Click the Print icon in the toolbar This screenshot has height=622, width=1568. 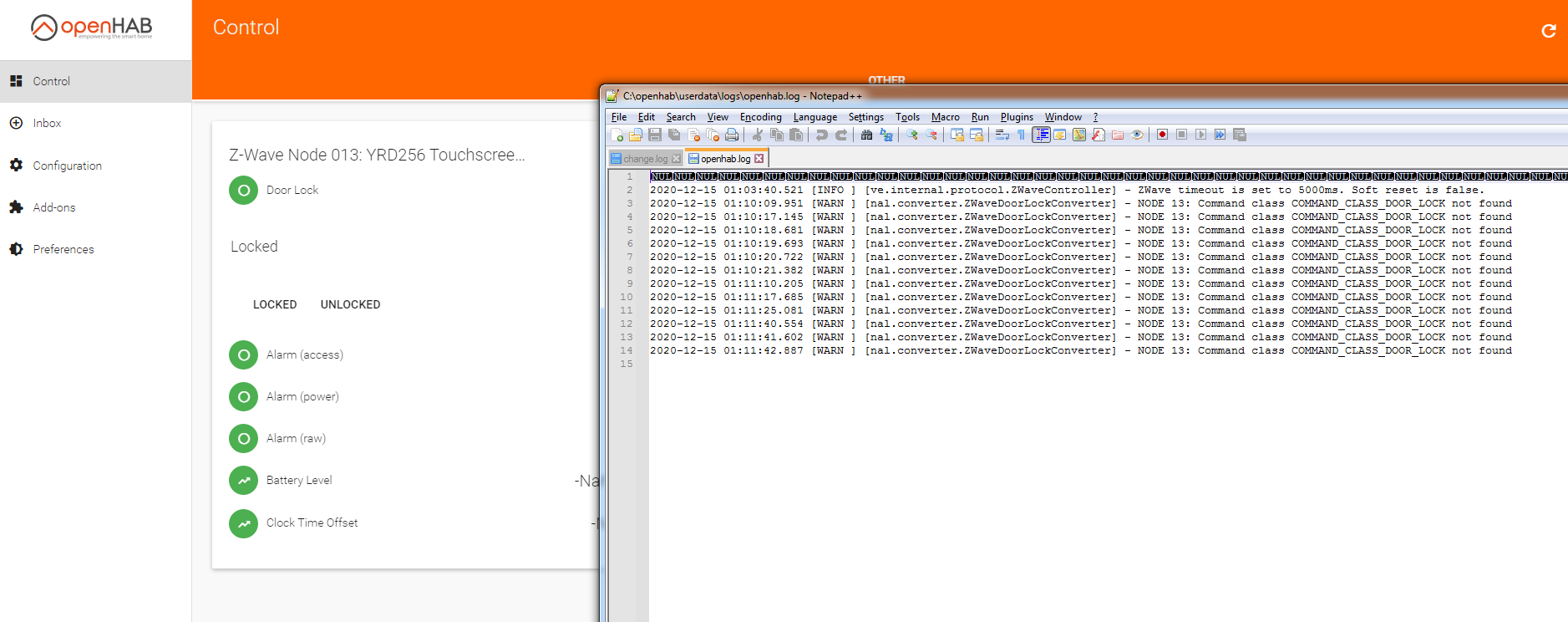pos(732,135)
